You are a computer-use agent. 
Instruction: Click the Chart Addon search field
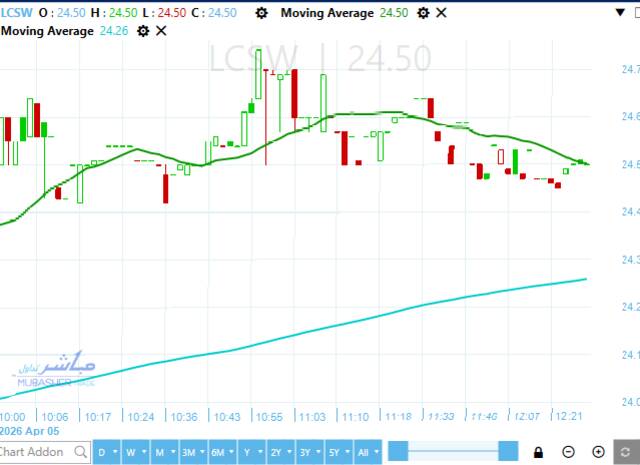pos(36,452)
